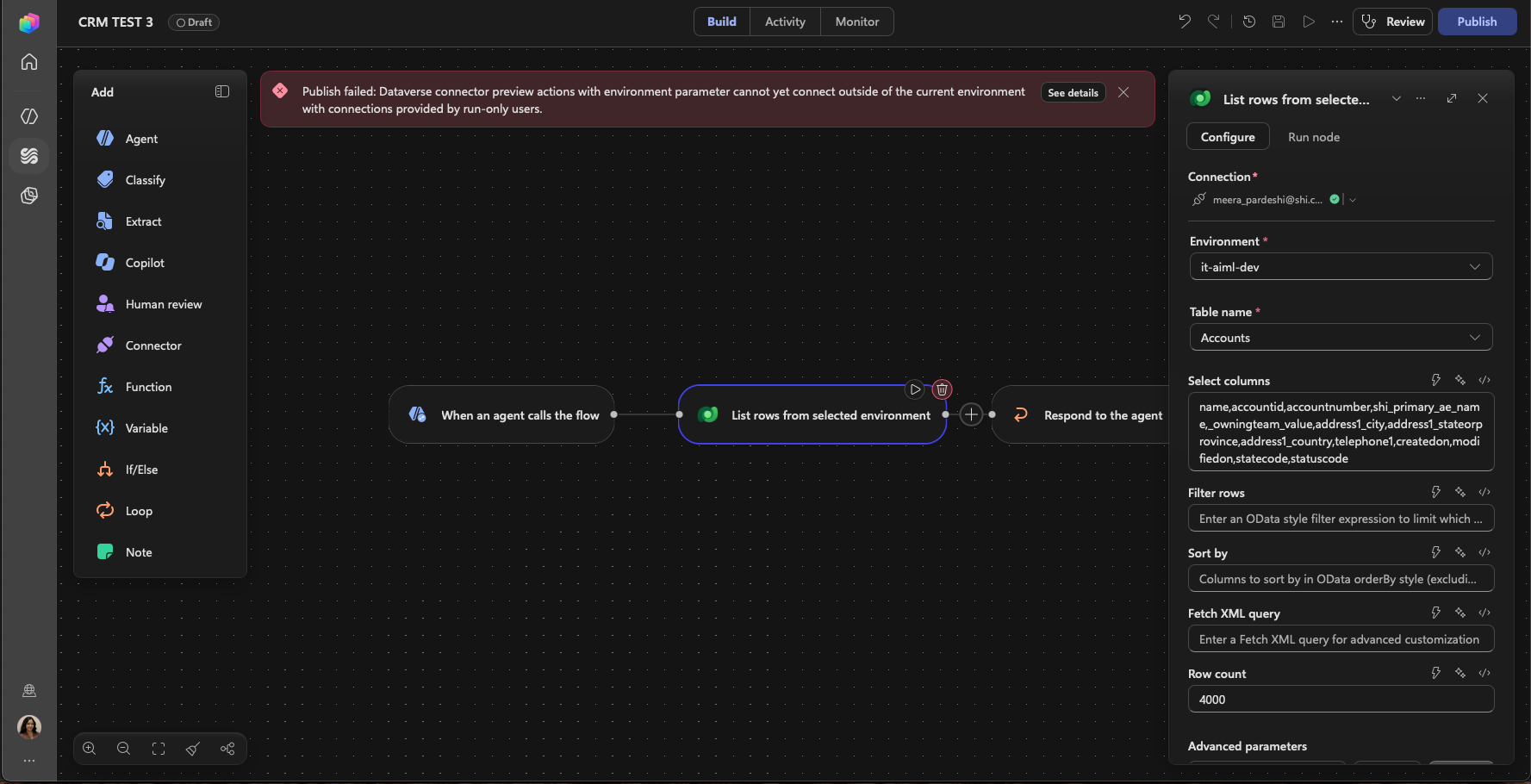The width and height of the screenshot is (1531, 784).
Task: Open the Table name Accounts dropdown
Action: (1341, 337)
